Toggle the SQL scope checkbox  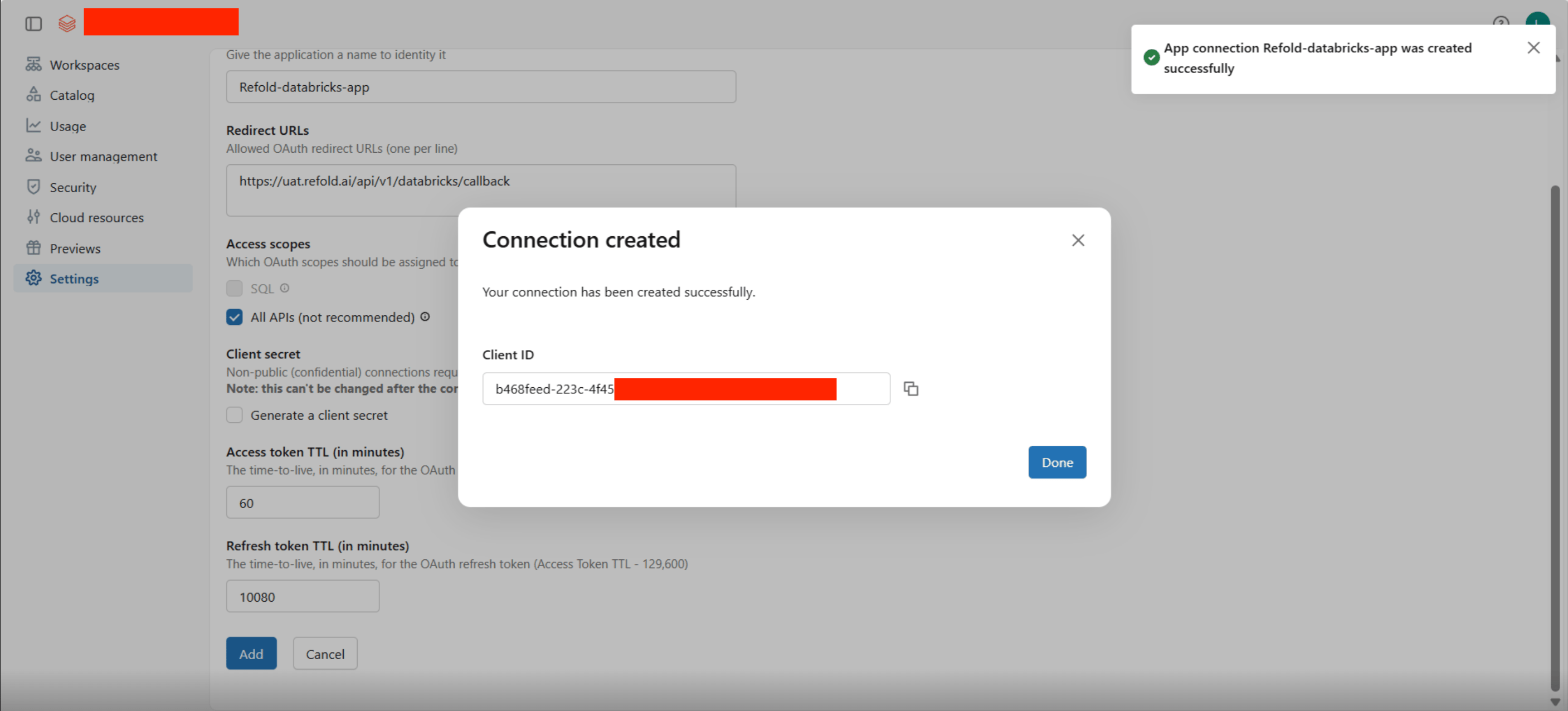[235, 288]
